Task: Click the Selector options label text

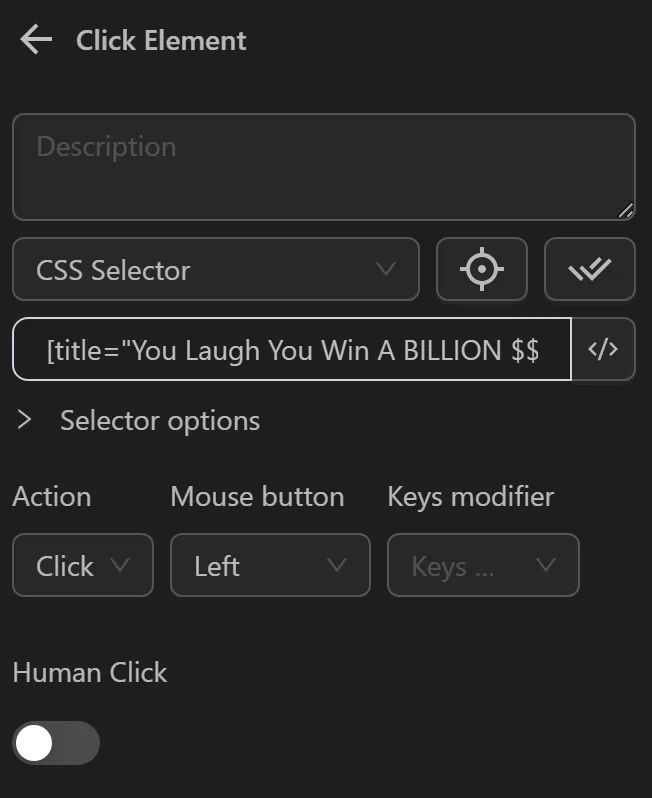Action: click(160, 421)
